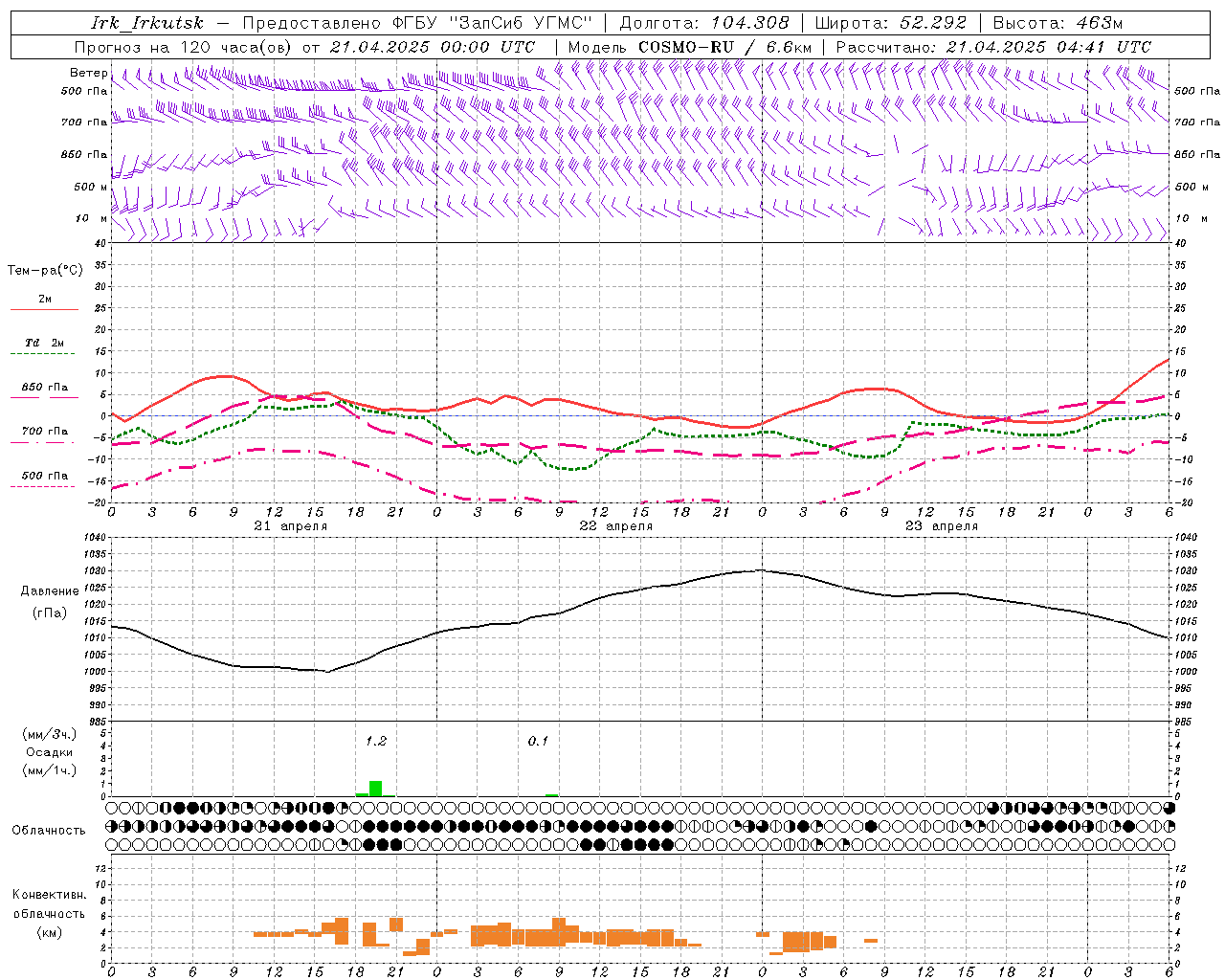The image size is (1225, 980).
Task: Click the elevation value Высота: 463м
Action: [1058, 23]
